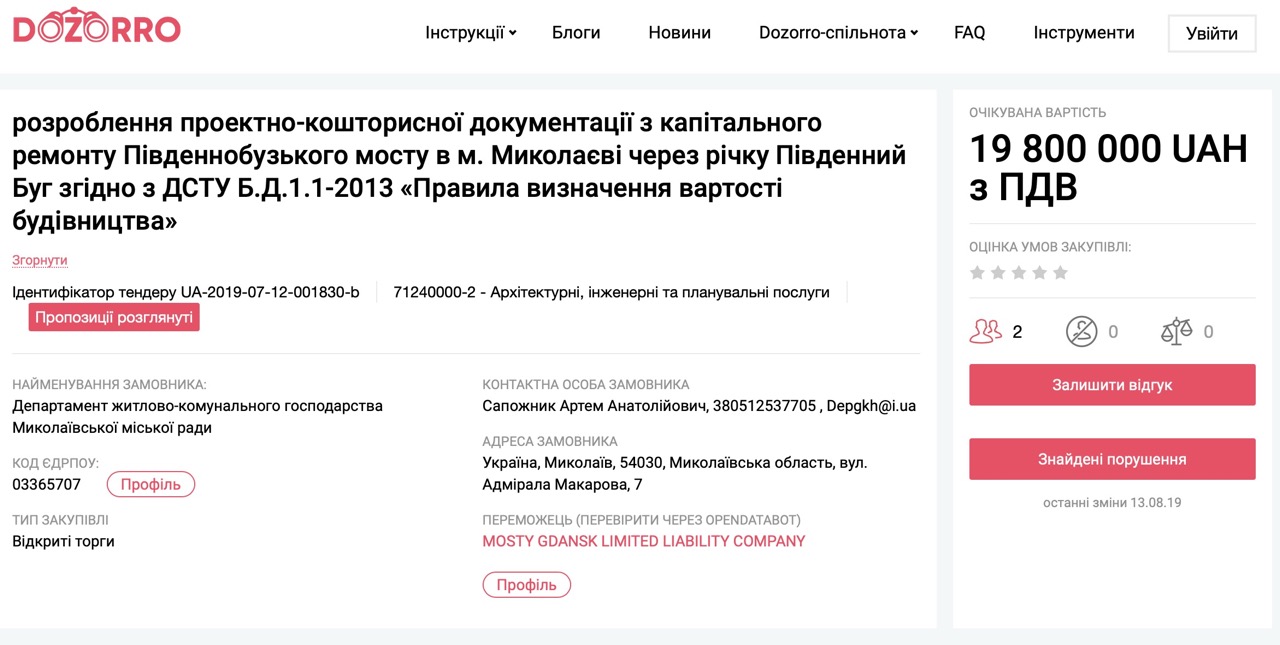This screenshot has width=1280, height=645.
Task: Click the Dozorro logo
Action: point(96,29)
